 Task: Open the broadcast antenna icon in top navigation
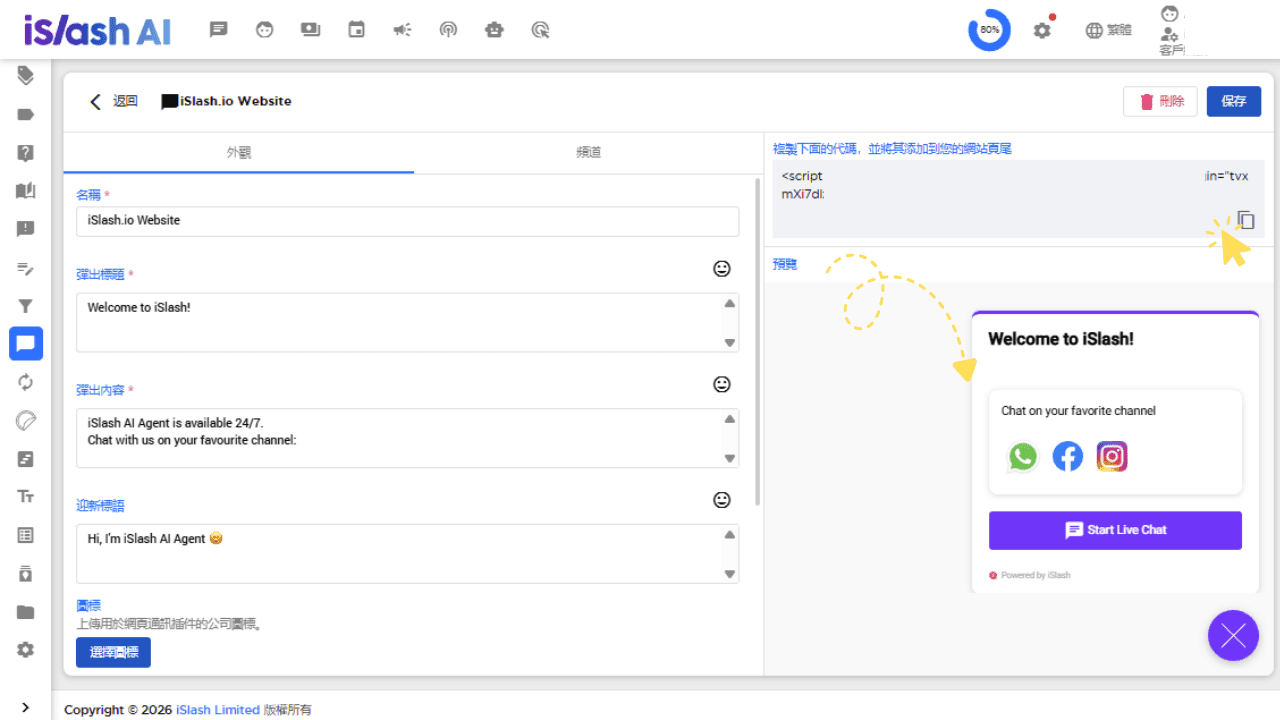click(448, 30)
